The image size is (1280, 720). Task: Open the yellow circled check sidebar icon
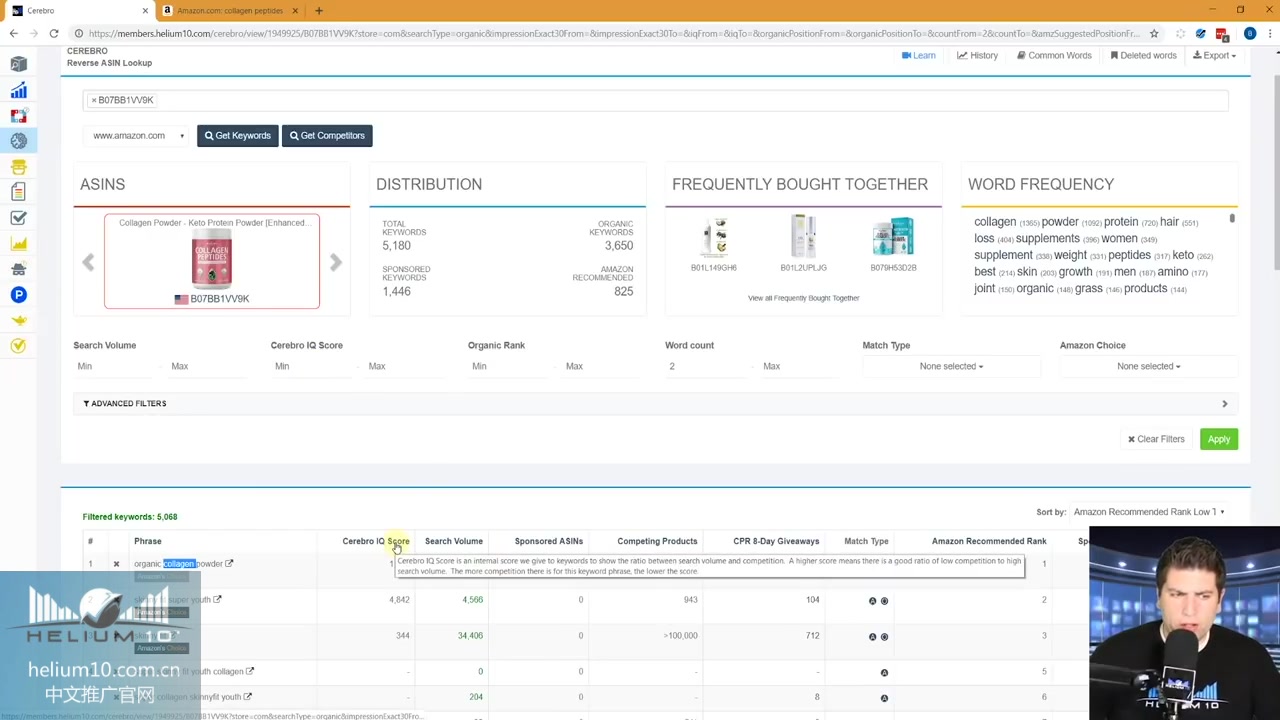tap(18, 346)
